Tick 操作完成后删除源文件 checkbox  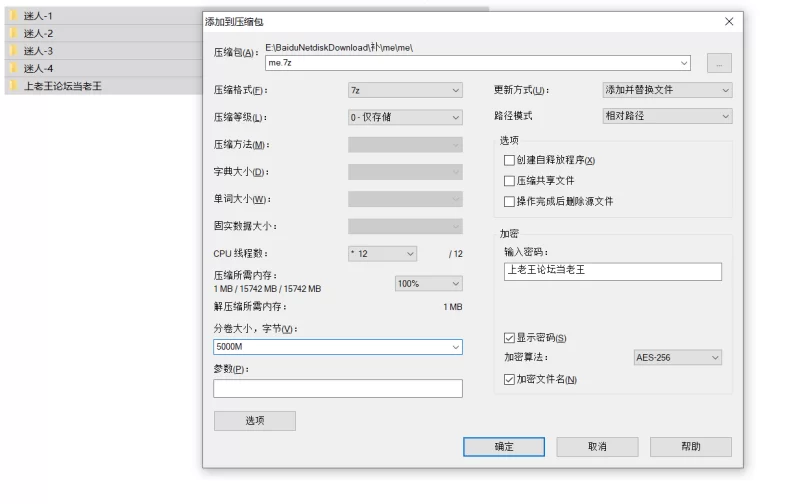509,201
